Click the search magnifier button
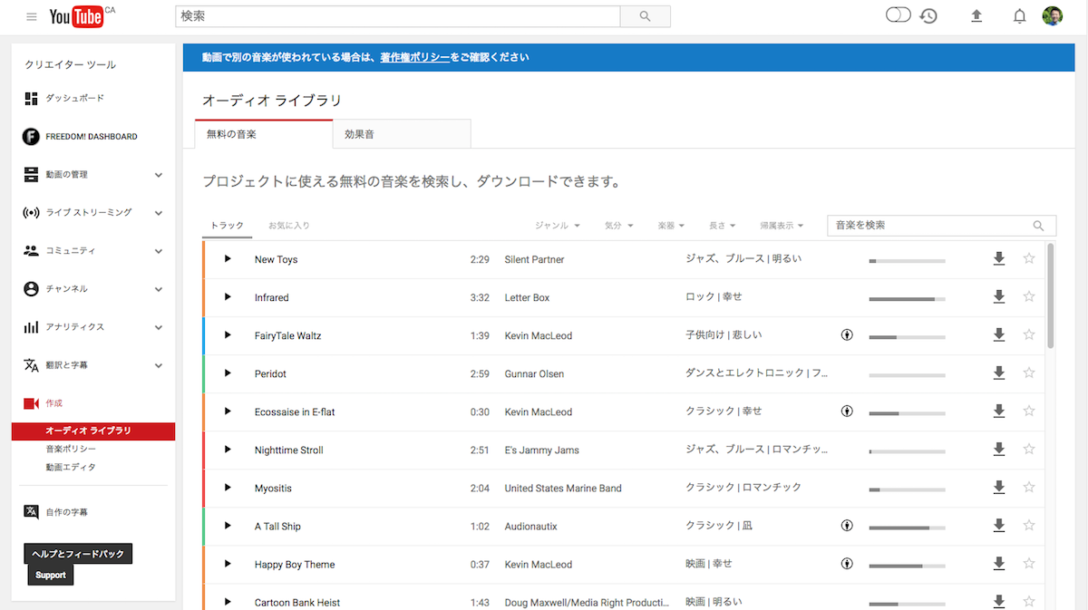Viewport: 1088px width, 610px height. [x=645, y=16]
